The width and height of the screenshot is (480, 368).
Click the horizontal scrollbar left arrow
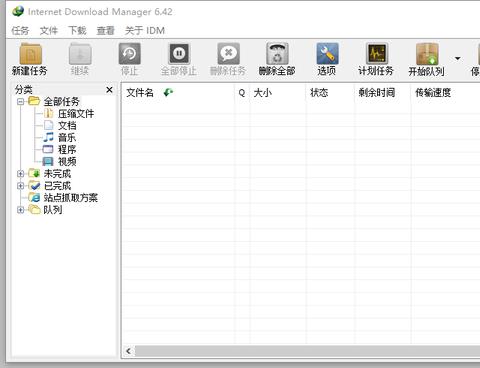[x=128, y=351]
